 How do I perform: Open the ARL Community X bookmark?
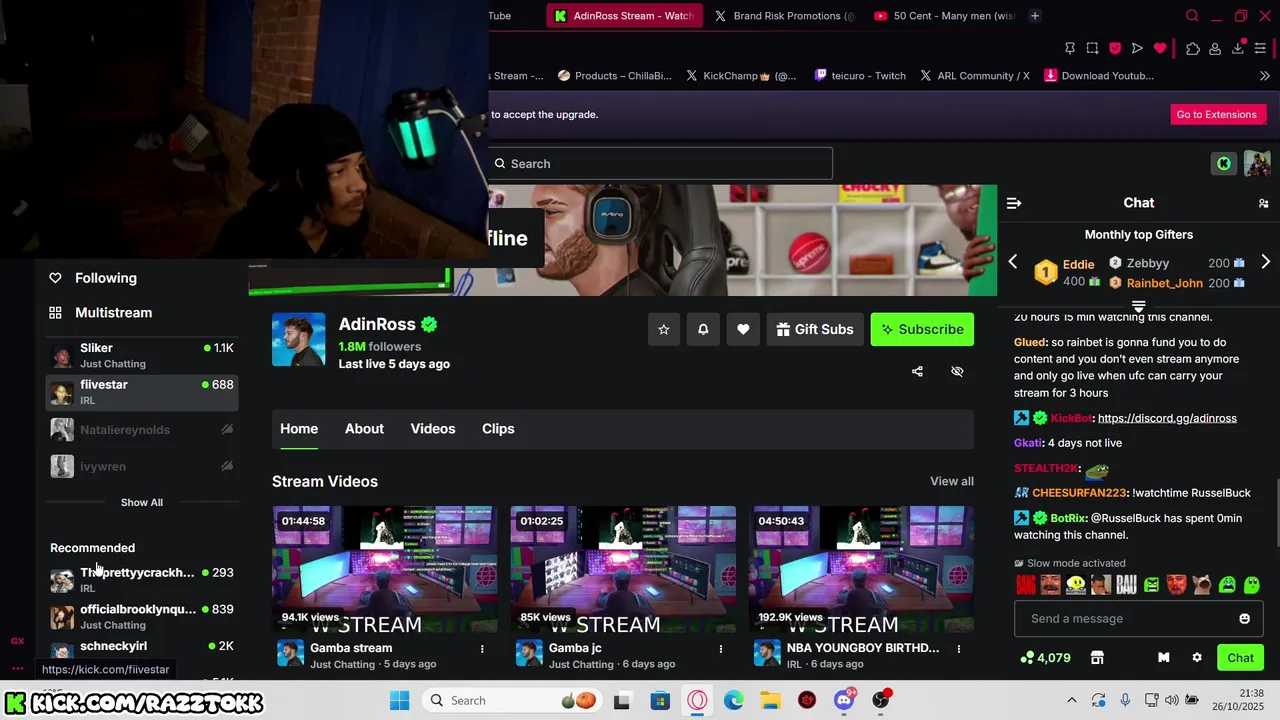[974, 76]
